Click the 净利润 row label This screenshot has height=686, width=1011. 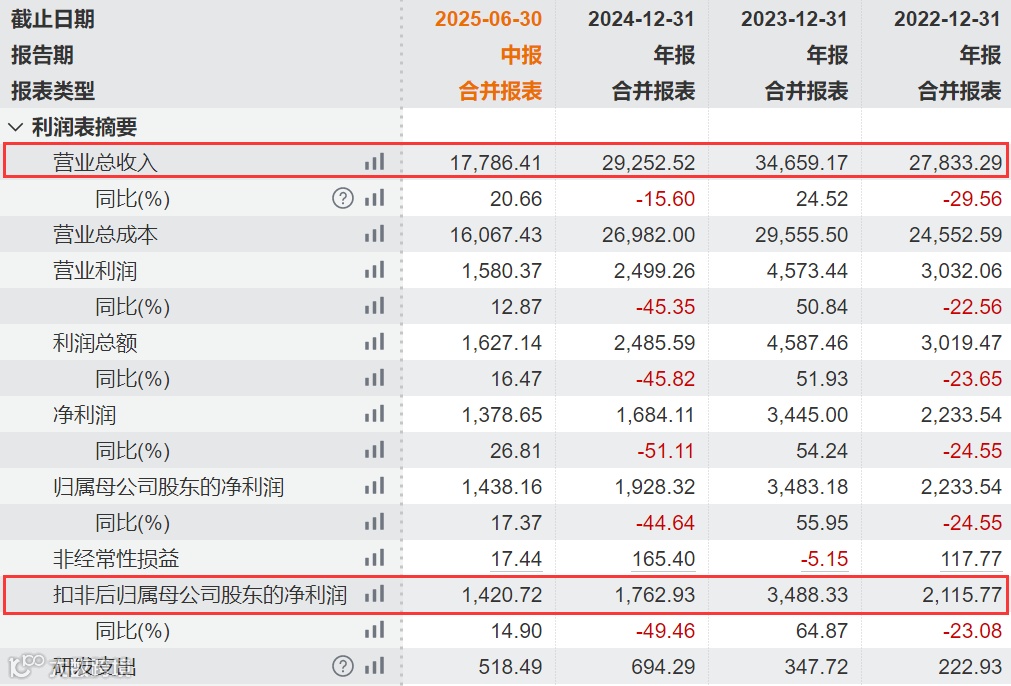coord(84,415)
